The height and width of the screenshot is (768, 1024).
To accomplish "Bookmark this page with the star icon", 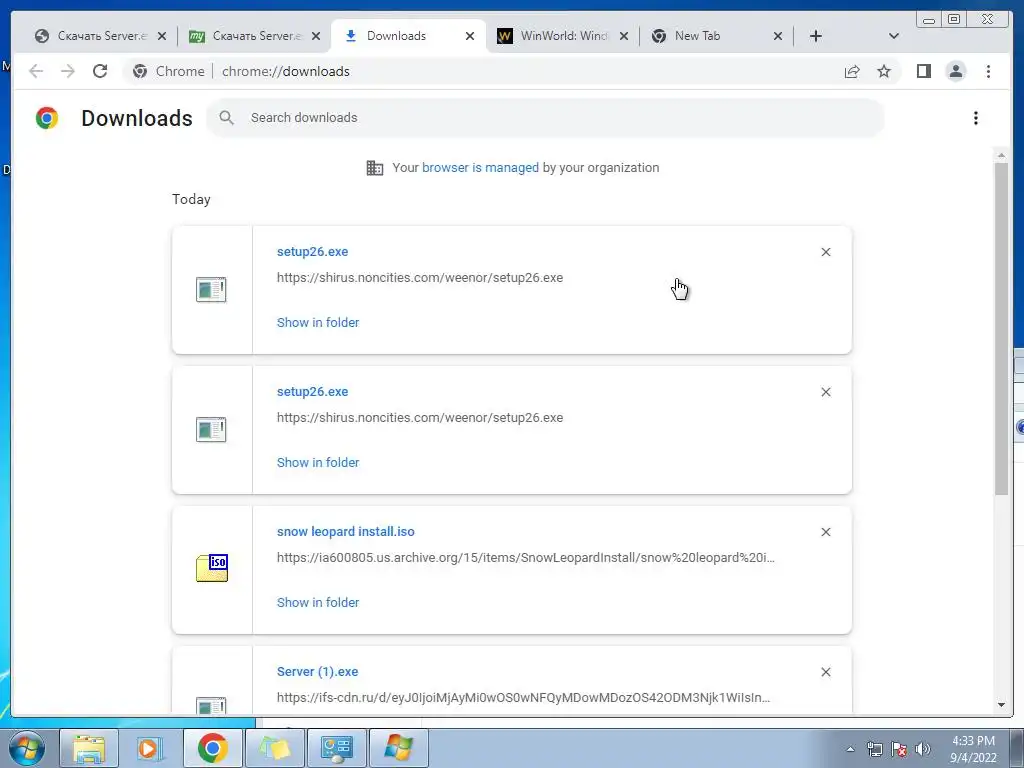I will coord(884,71).
